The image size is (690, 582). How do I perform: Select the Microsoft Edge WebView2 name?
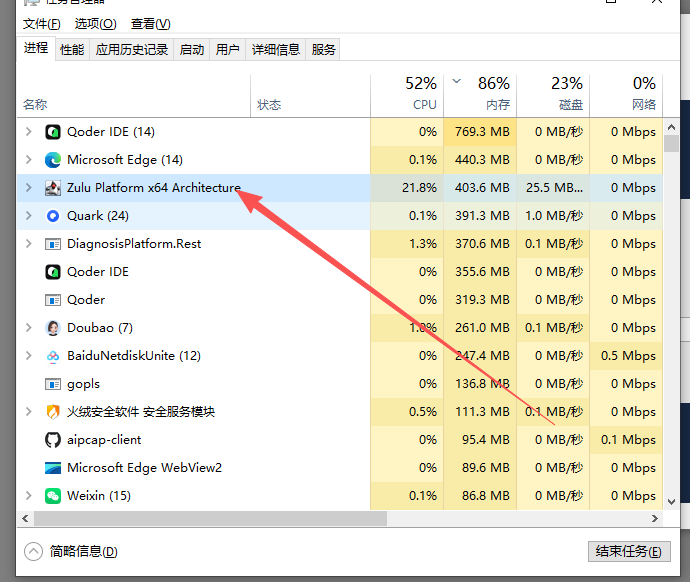click(x=144, y=468)
